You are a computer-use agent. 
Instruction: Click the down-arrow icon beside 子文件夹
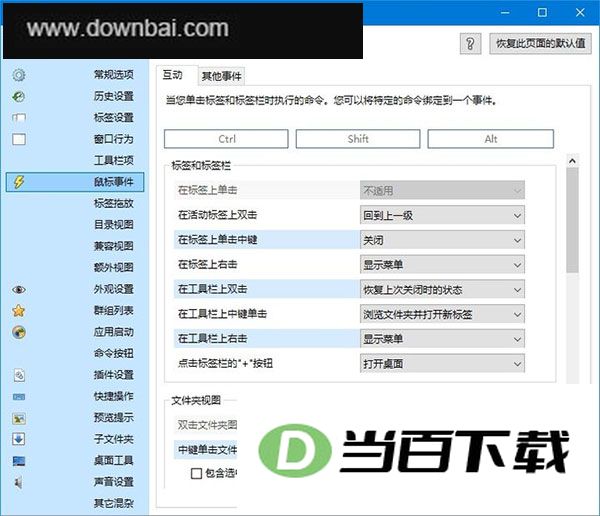[19, 439]
